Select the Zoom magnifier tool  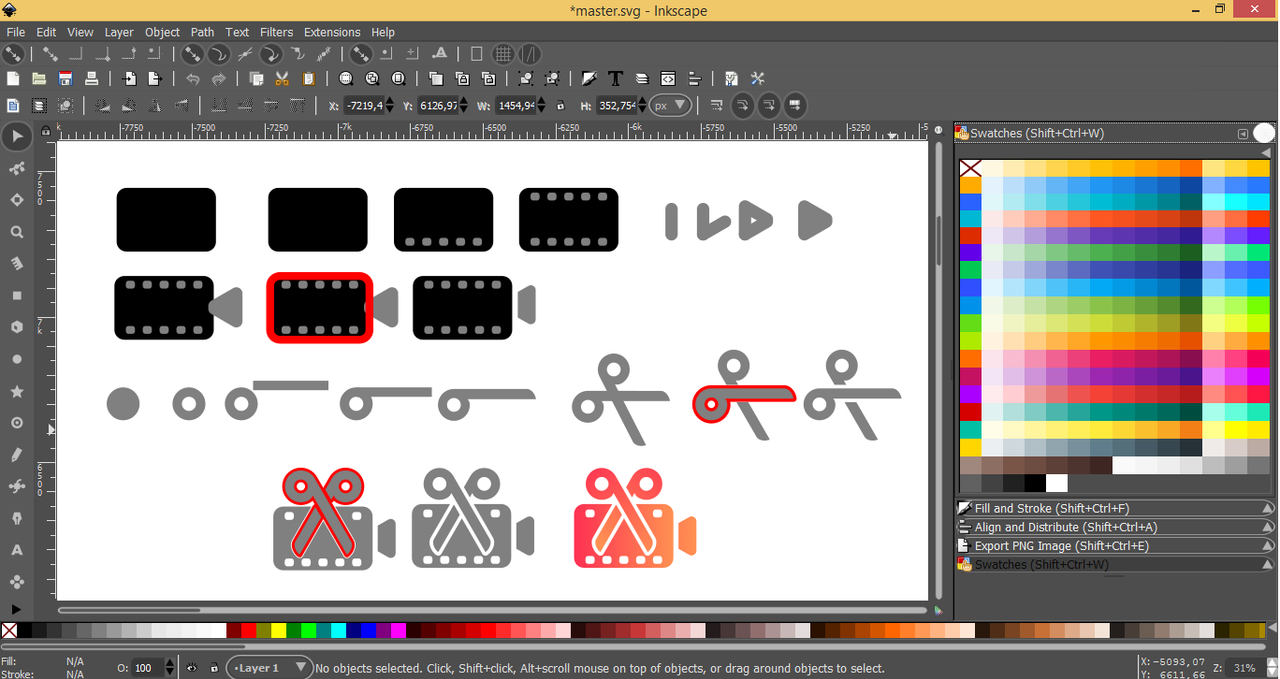(16, 232)
